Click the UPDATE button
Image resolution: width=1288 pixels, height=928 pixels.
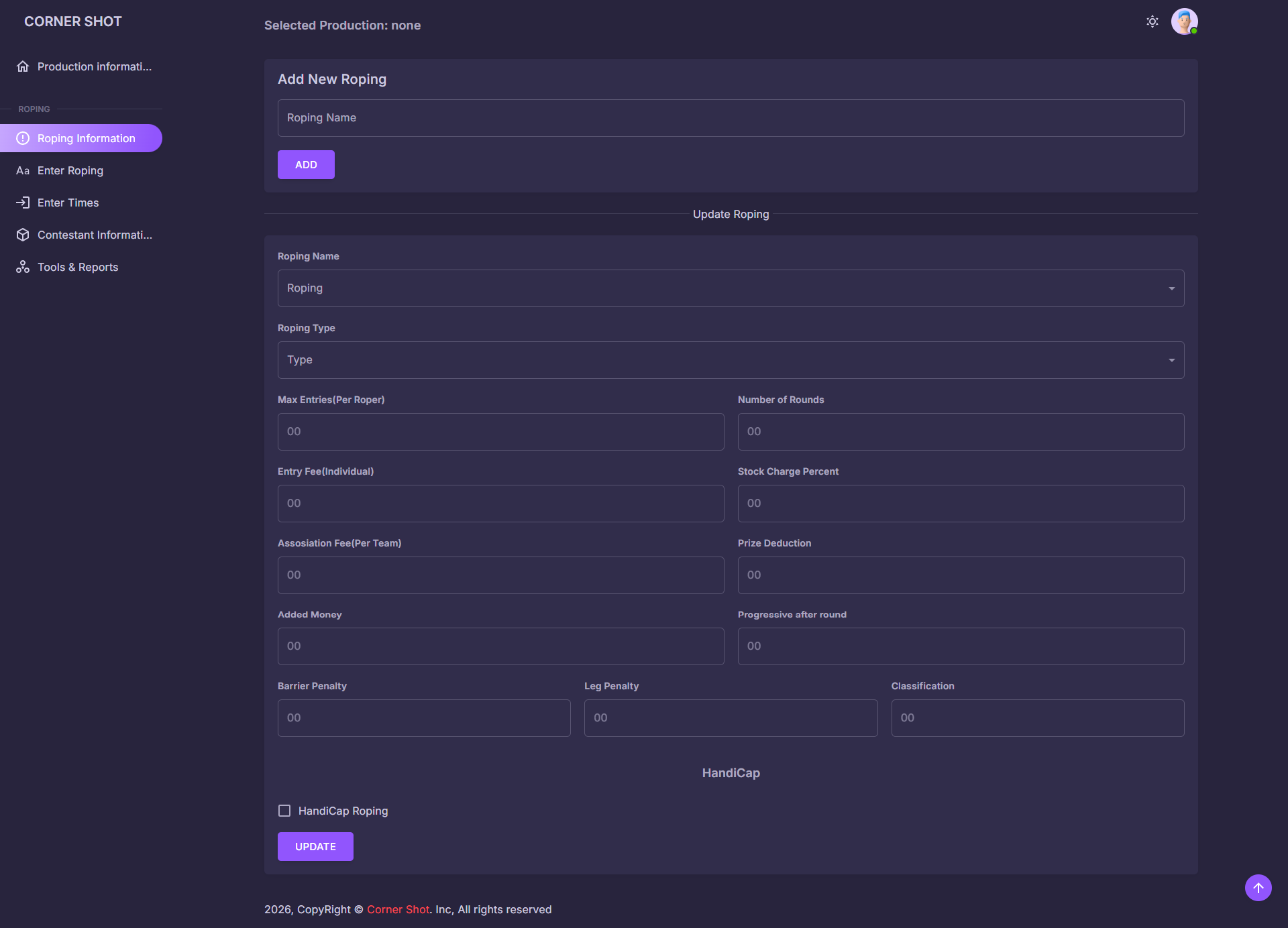click(315, 846)
